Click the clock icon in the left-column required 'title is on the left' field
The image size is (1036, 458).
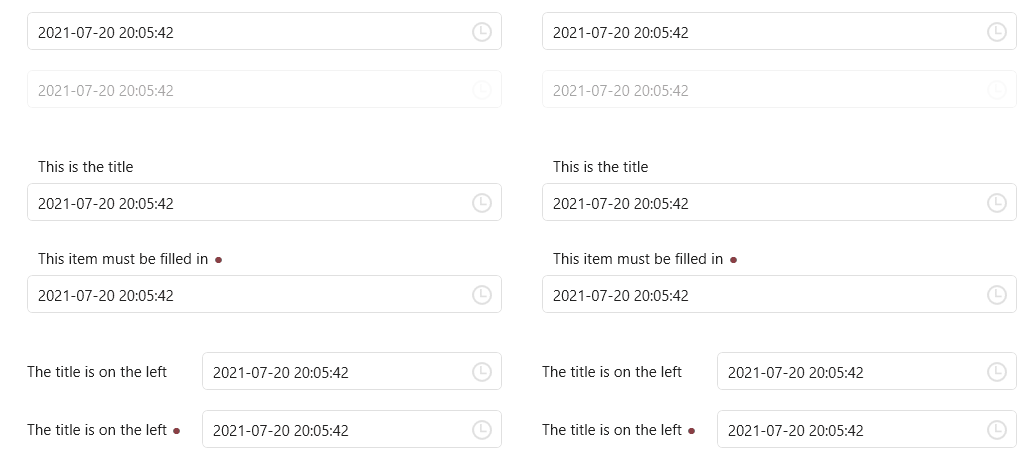482,430
